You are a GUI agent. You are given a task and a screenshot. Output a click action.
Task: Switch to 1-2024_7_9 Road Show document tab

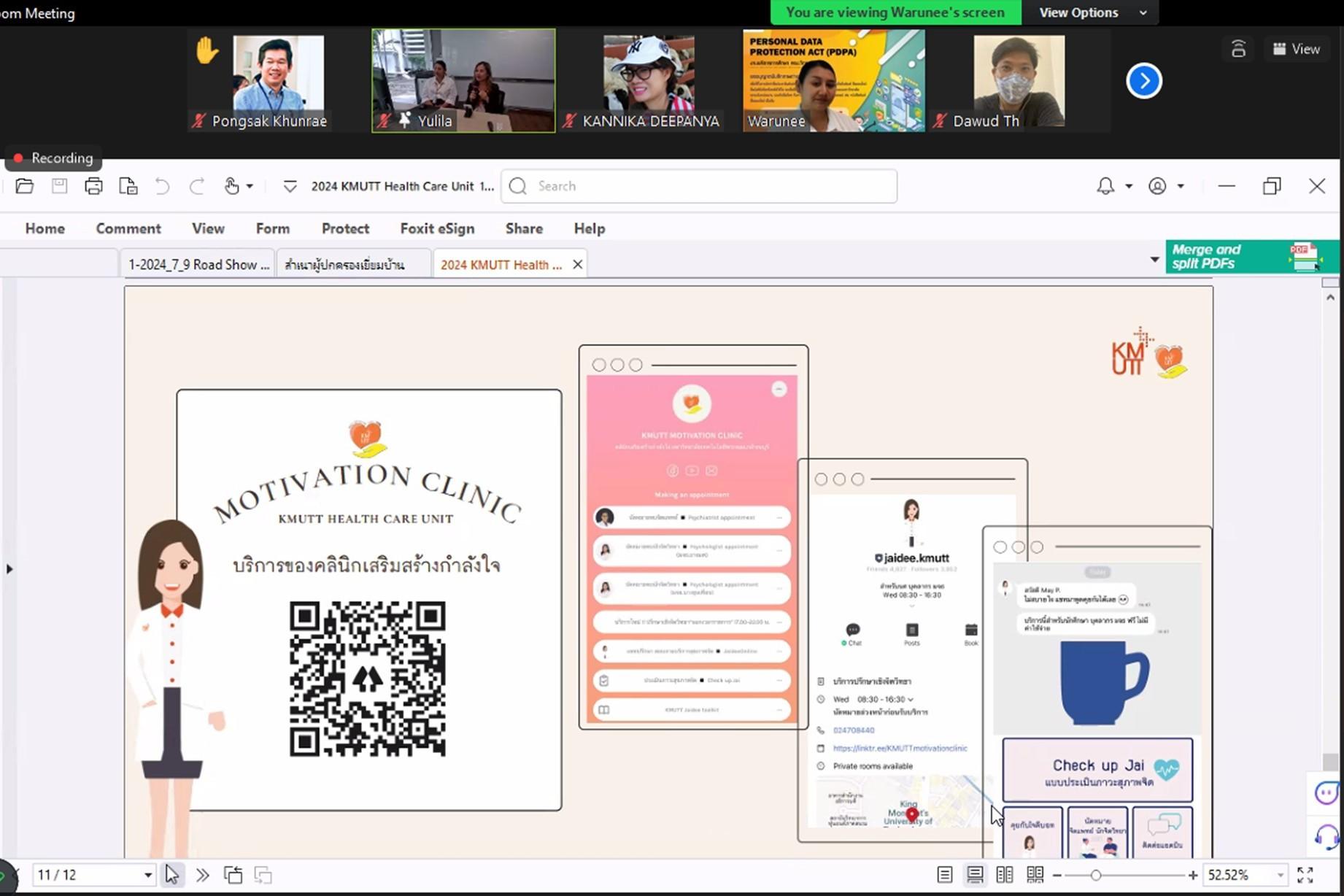coord(197,264)
